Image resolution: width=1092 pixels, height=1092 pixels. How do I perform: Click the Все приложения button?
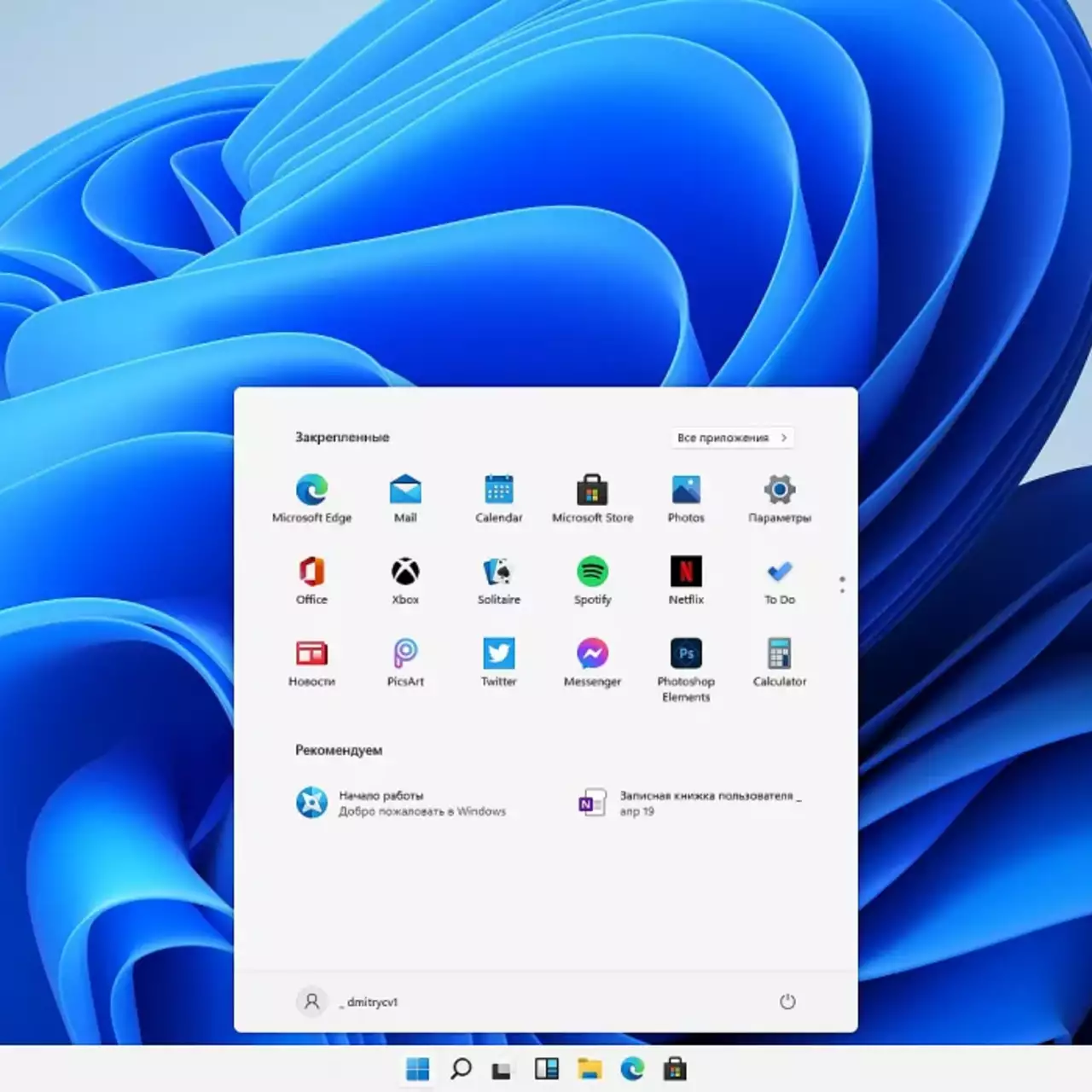[x=734, y=438]
